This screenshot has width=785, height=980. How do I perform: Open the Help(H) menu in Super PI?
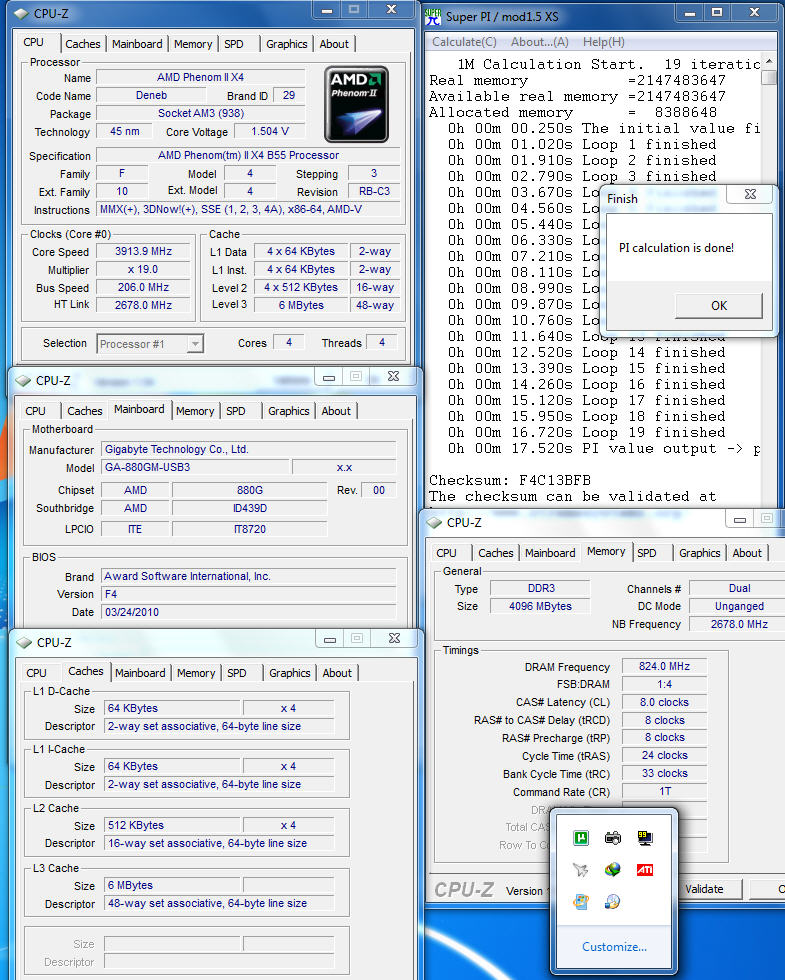(x=604, y=42)
